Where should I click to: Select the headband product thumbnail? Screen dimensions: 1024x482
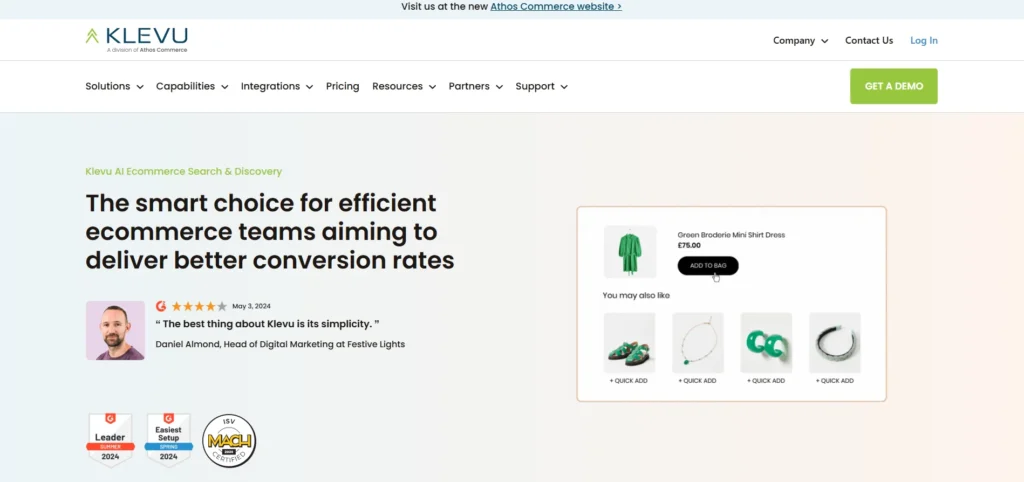coord(835,342)
